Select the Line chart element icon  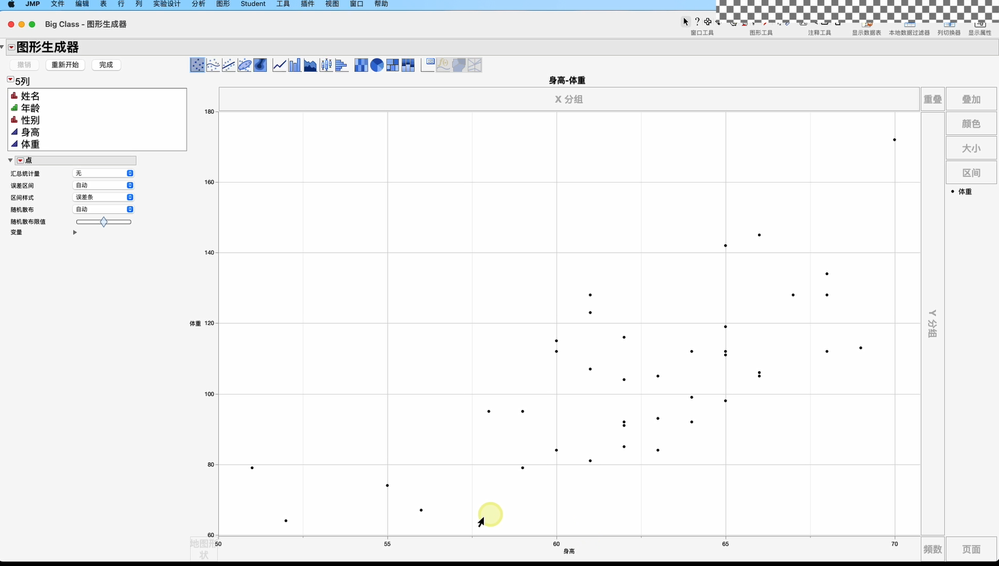pyautogui.click(x=279, y=65)
